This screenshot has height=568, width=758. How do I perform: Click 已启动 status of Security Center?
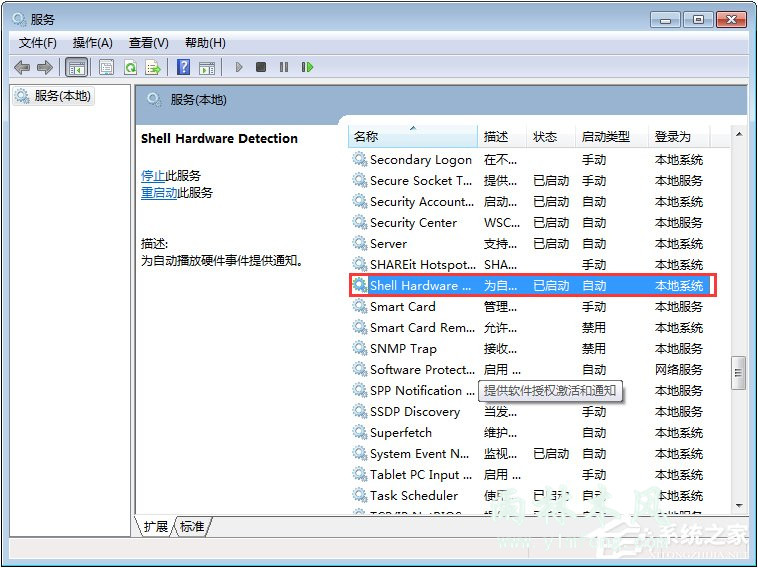tap(551, 223)
